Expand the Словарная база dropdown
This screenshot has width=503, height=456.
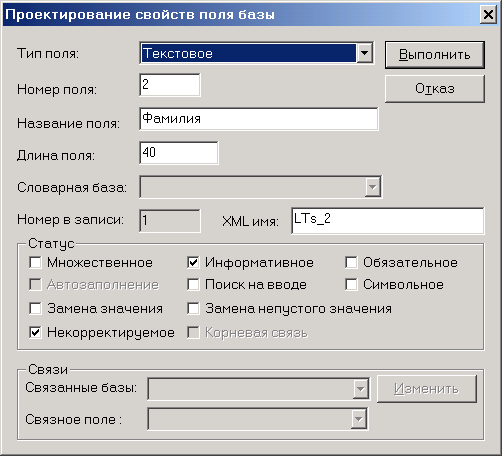click(373, 187)
